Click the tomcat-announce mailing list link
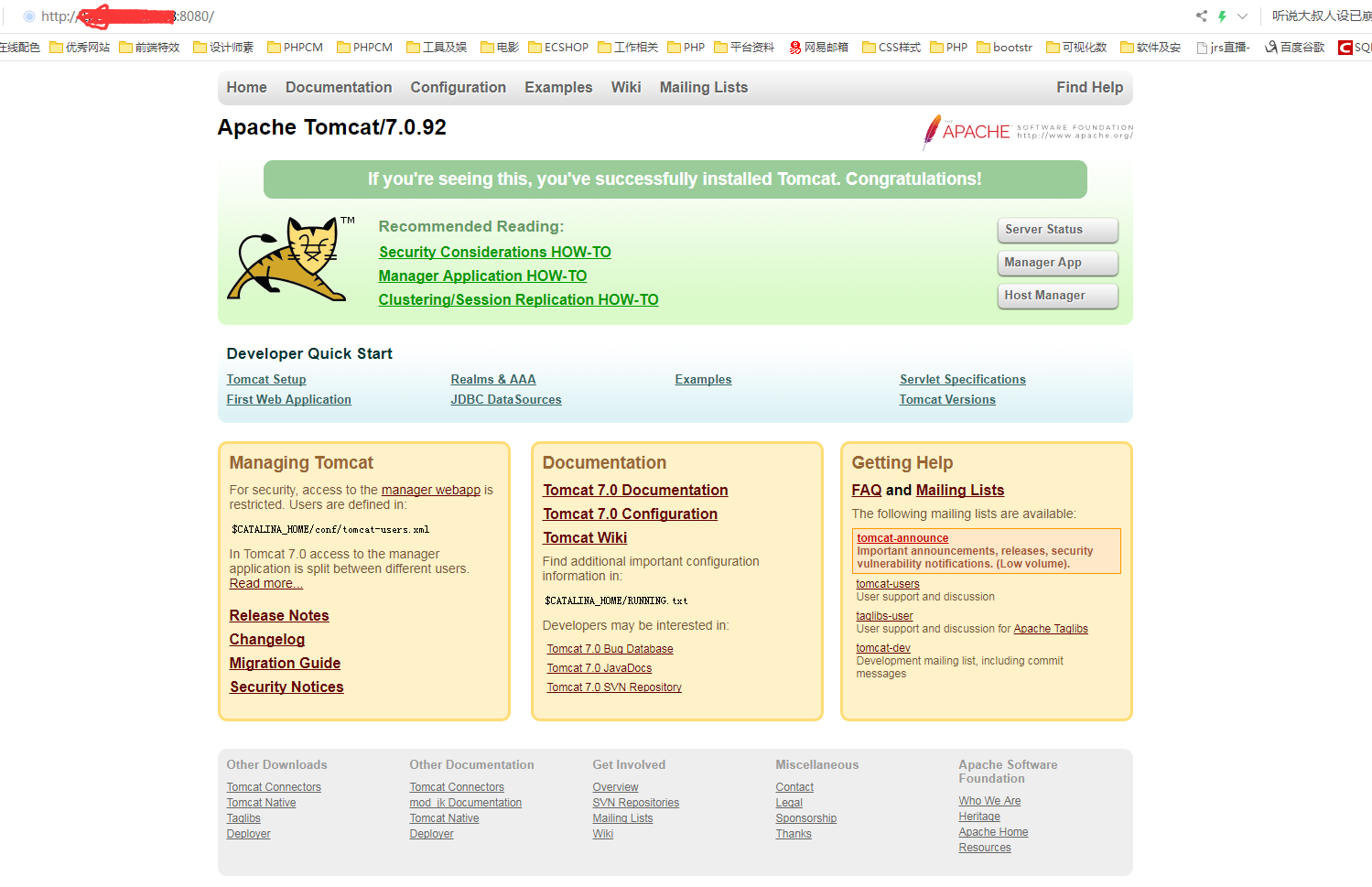 [x=902, y=538]
